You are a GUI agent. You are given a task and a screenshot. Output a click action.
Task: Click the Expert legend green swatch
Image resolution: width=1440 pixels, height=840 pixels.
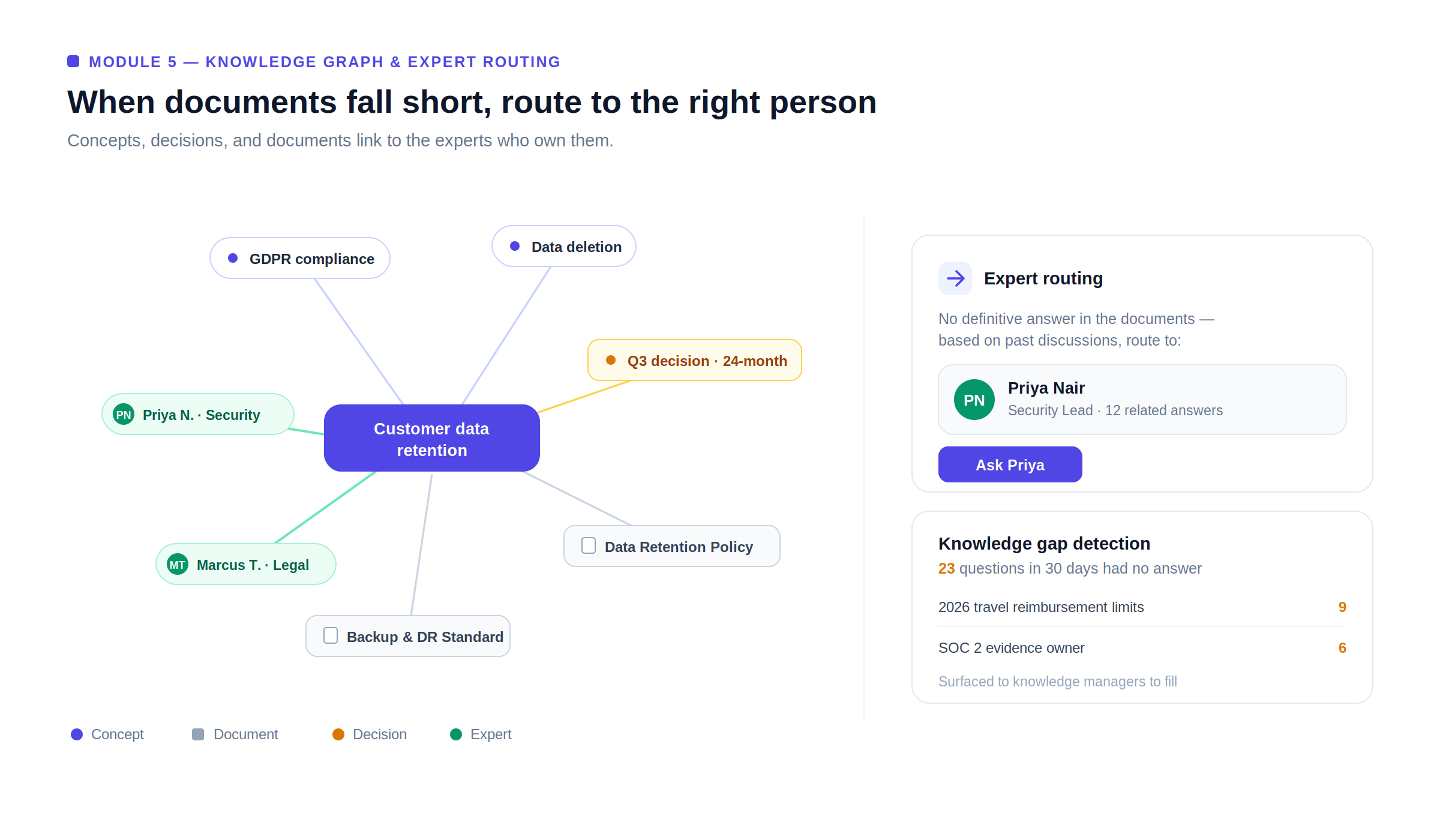(x=456, y=734)
